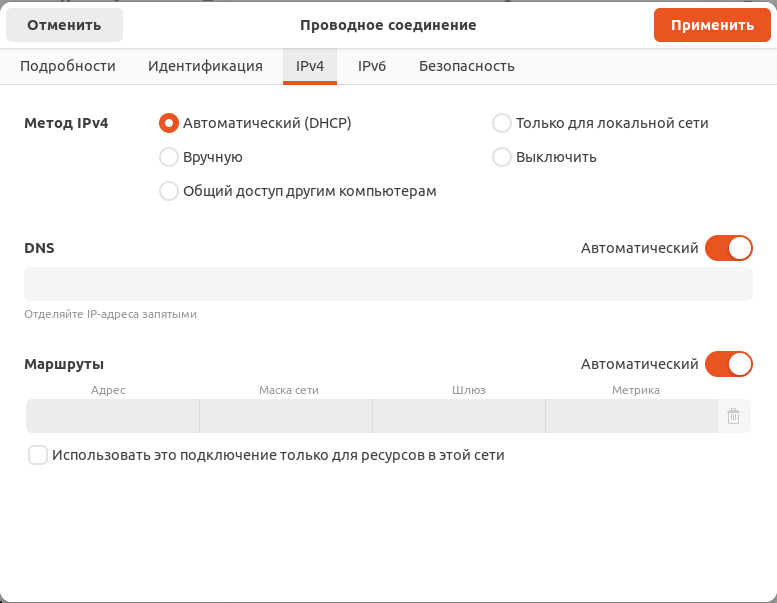
Task: Select the Вручную IPv4 method
Action: (x=168, y=157)
